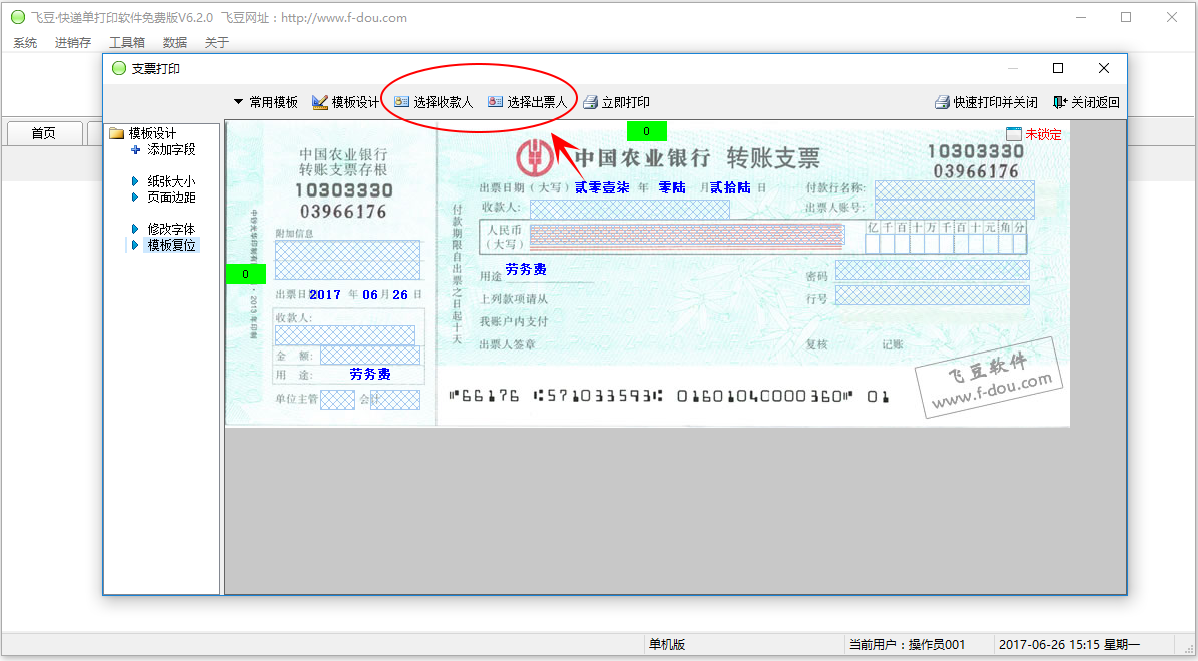This screenshot has width=1198, height=661.
Task: Select 劳务费 on the cheque stub
Action: pyautogui.click(x=371, y=374)
